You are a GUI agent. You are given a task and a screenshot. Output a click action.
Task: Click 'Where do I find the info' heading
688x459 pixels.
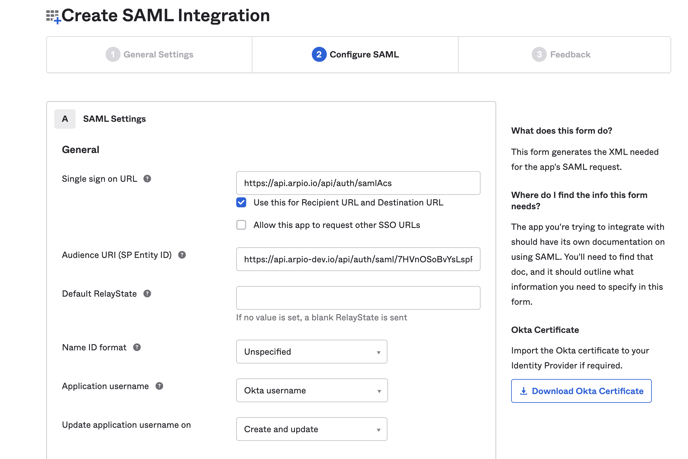tap(579, 201)
